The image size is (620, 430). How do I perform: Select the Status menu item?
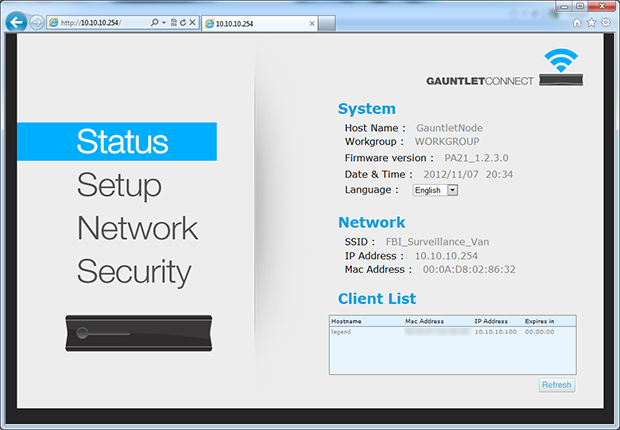point(122,142)
